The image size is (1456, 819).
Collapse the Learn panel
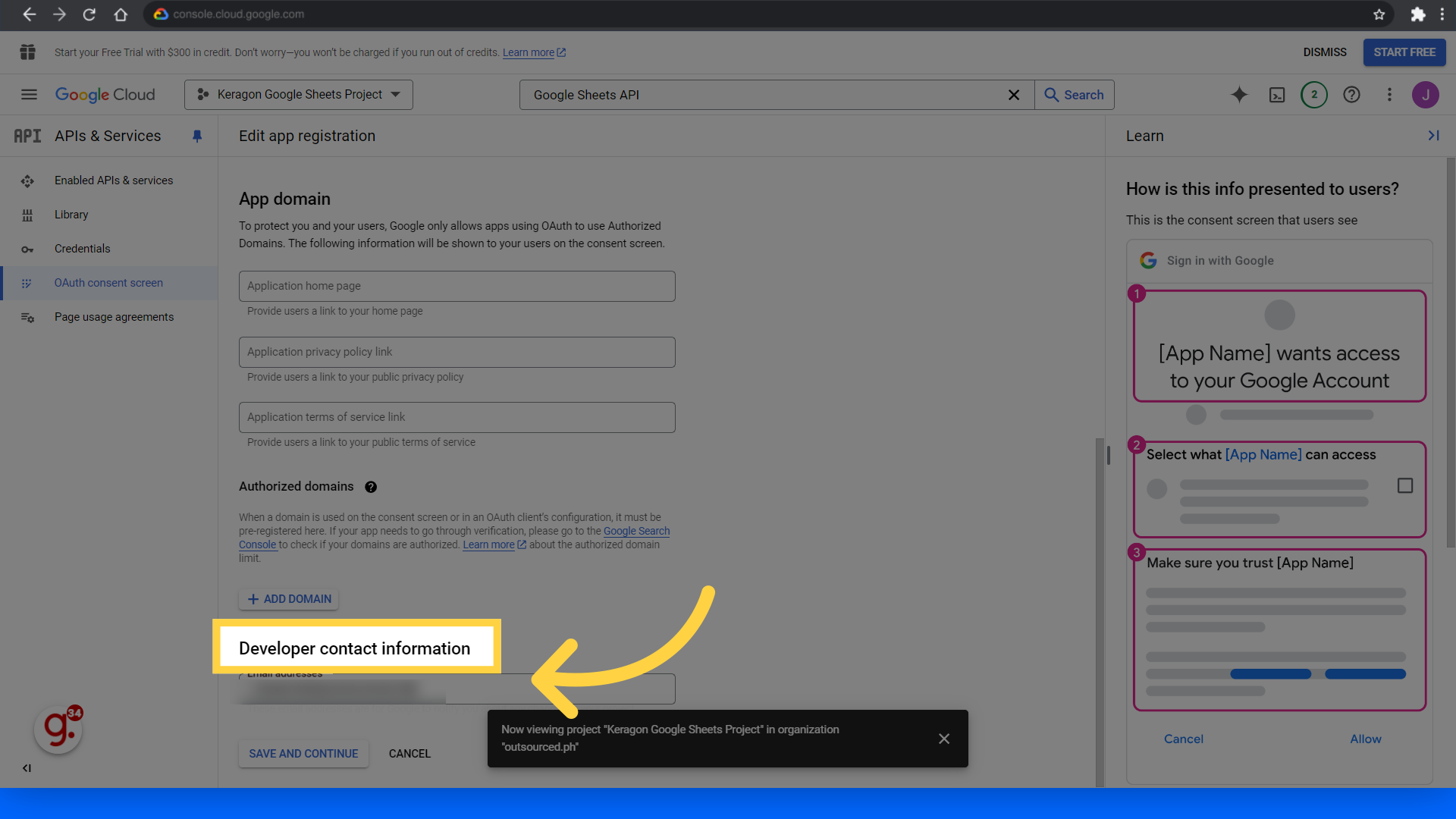tap(1433, 136)
